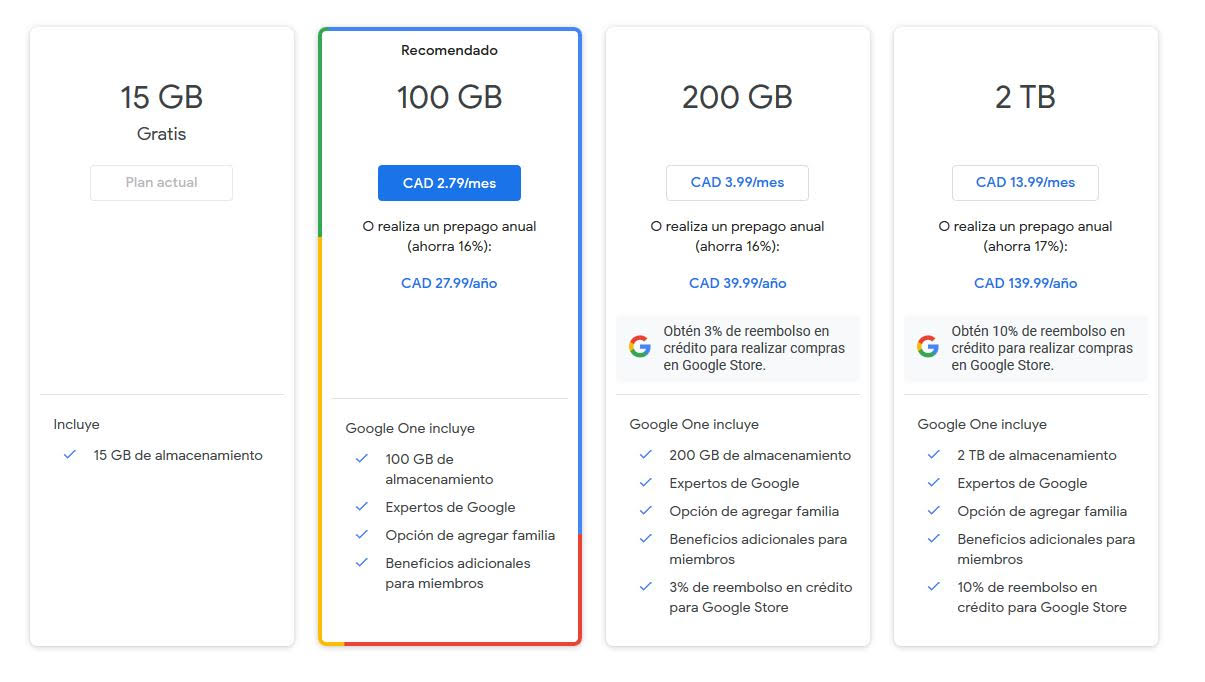Click the 3% reembolso Google Store banner

pyautogui.click(x=737, y=348)
